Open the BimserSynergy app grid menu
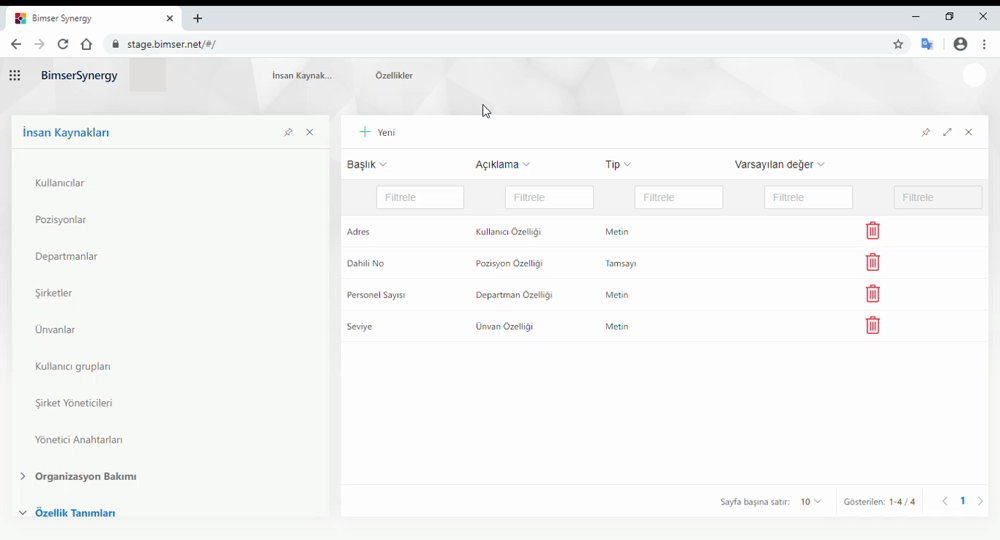 15,76
